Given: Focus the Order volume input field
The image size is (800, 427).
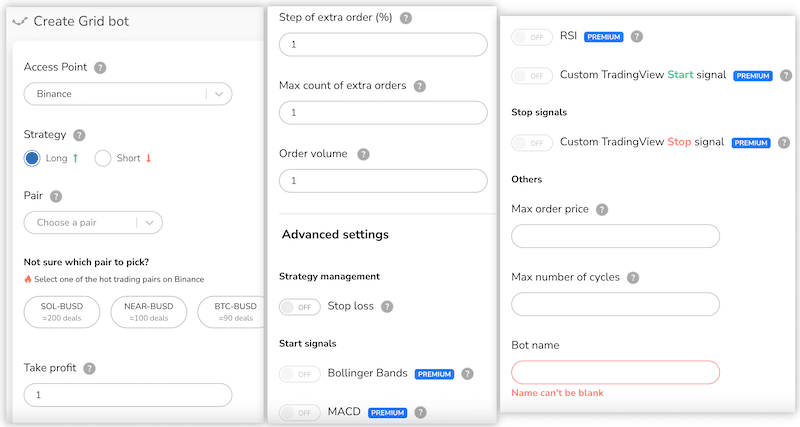Looking at the screenshot, I should coord(383,181).
